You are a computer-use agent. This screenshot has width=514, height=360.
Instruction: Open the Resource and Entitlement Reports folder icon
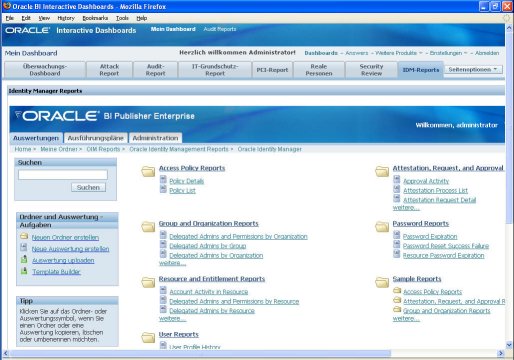pyautogui.click(x=148, y=282)
